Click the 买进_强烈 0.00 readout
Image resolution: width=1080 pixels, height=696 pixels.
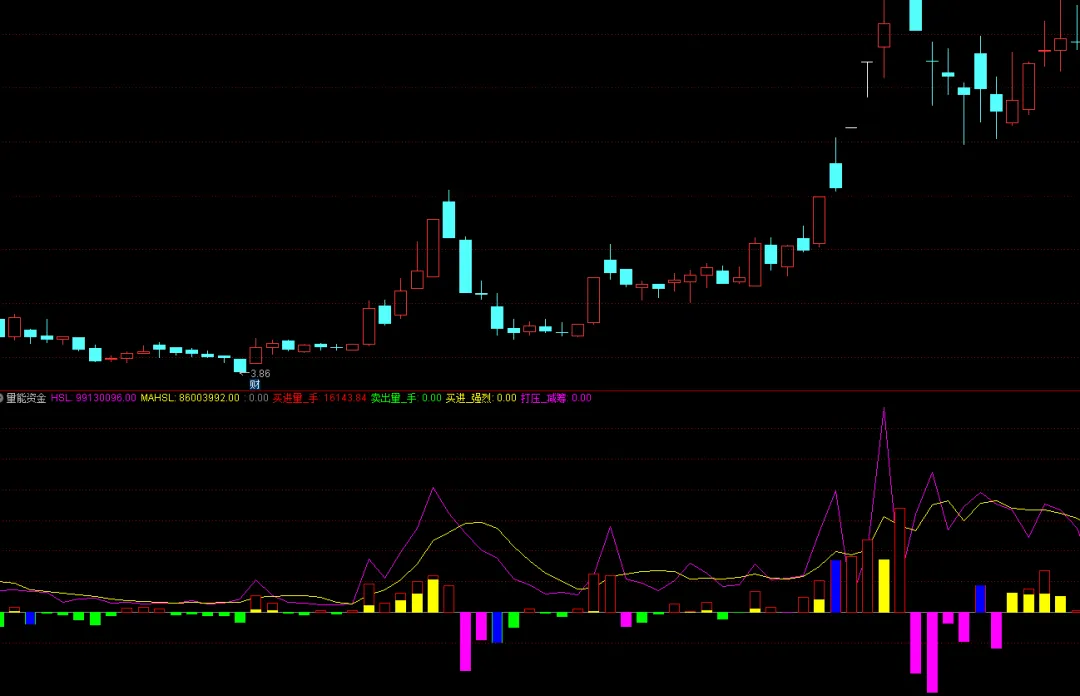pos(481,398)
